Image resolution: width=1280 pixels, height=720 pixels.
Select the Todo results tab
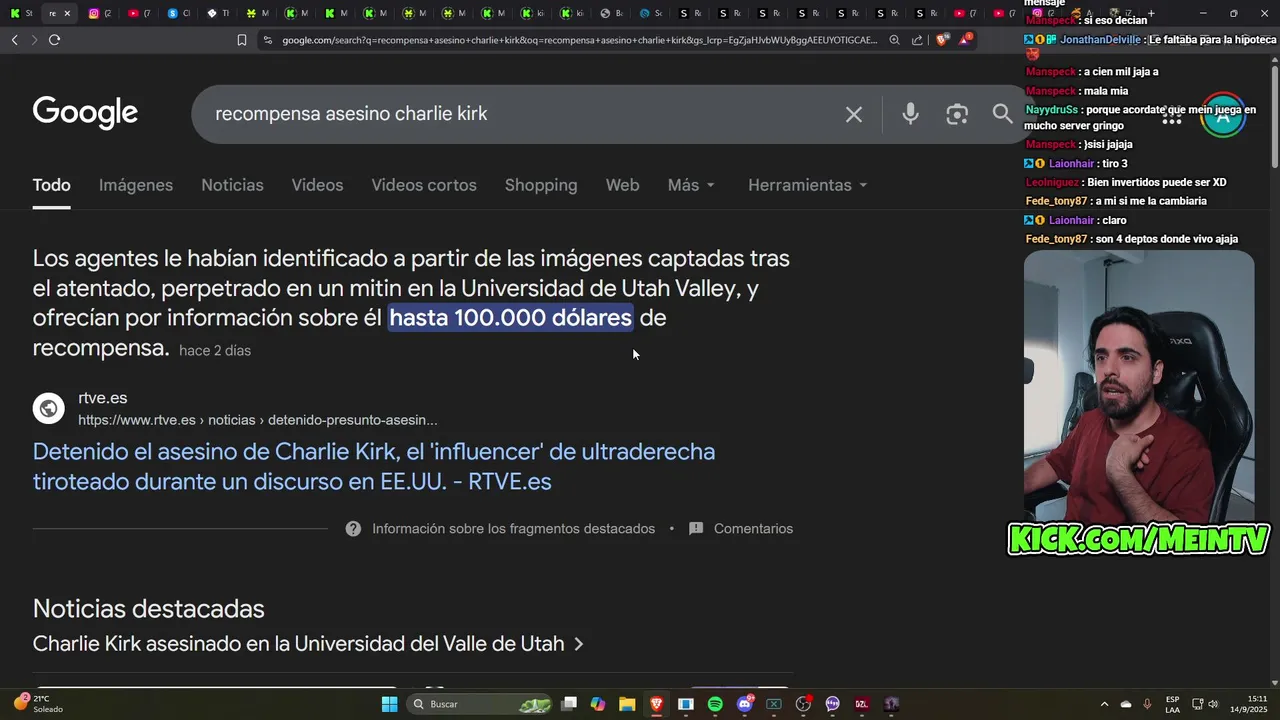point(51,185)
